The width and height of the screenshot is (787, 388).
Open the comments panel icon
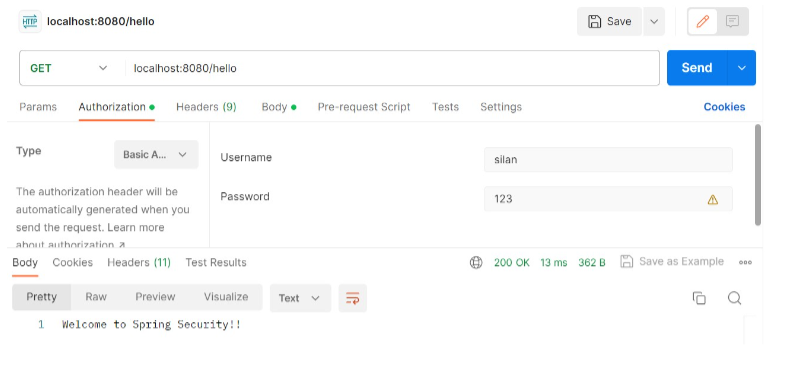(732, 22)
